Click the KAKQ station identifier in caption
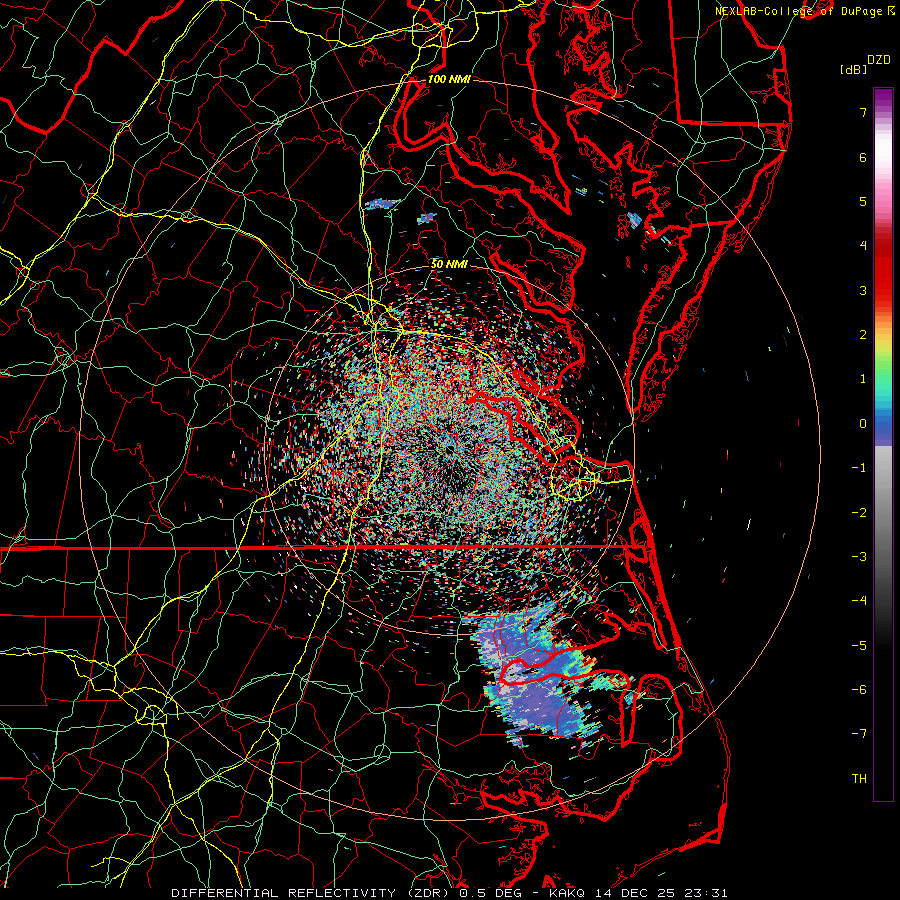The height and width of the screenshot is (900, 900). (567, 893)
